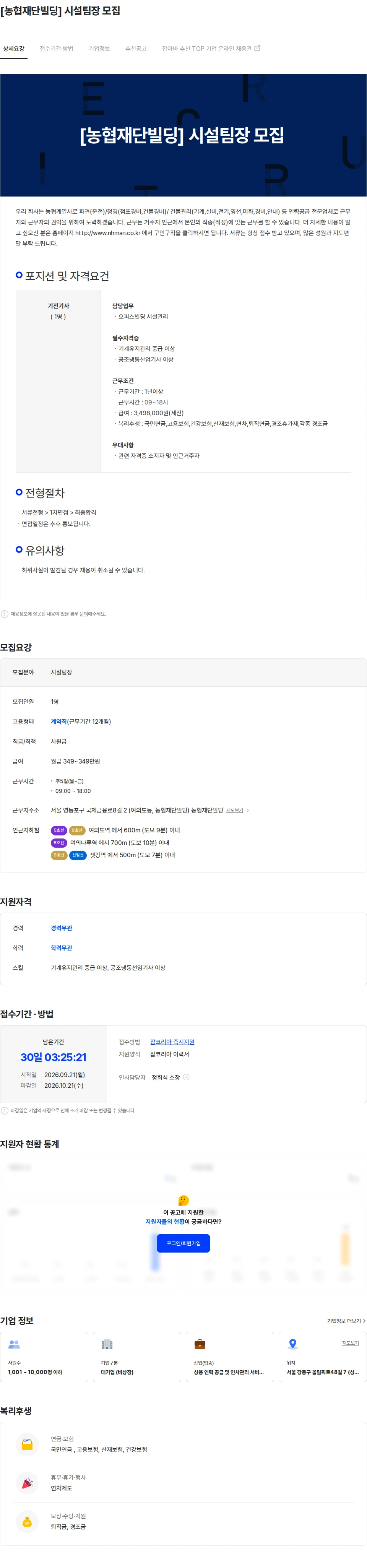Click the remaining time 30일 03:25:21
Screen dimensions: 367x1568
click(54, 1057)
